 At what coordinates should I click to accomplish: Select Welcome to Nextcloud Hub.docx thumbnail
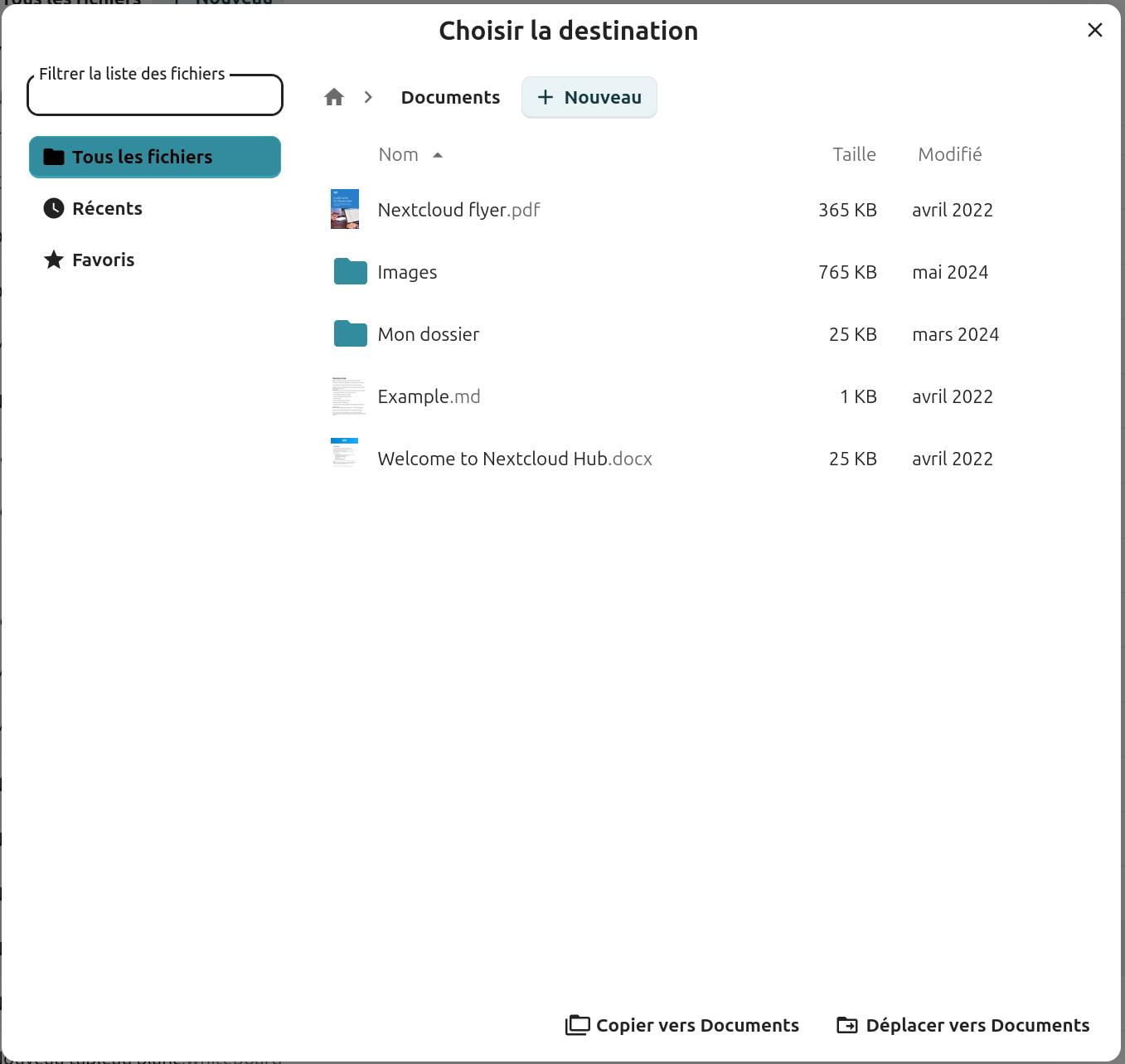pos(345,454)
